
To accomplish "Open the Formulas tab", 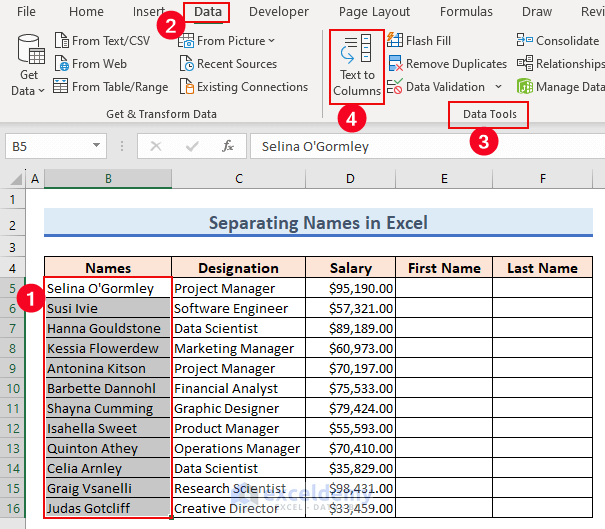I will (466, 12).
